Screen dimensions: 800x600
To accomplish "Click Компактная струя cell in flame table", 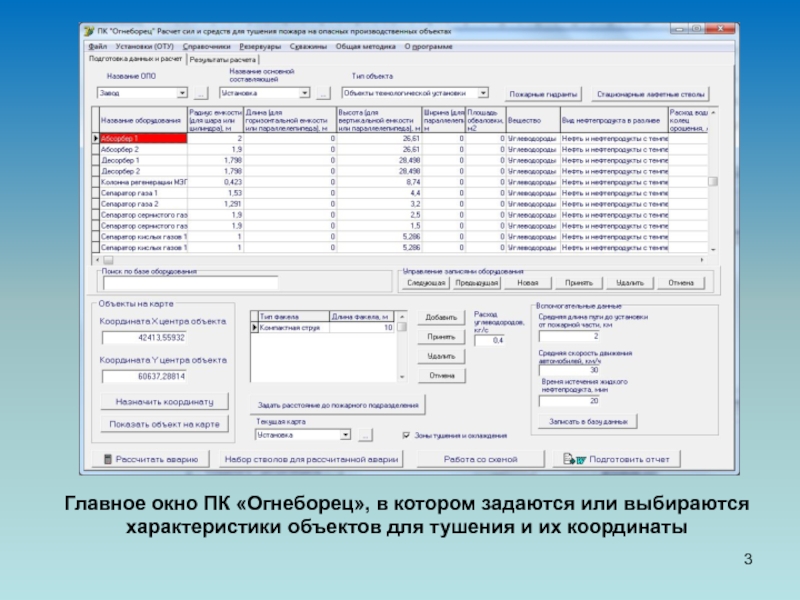I will 293,328.
